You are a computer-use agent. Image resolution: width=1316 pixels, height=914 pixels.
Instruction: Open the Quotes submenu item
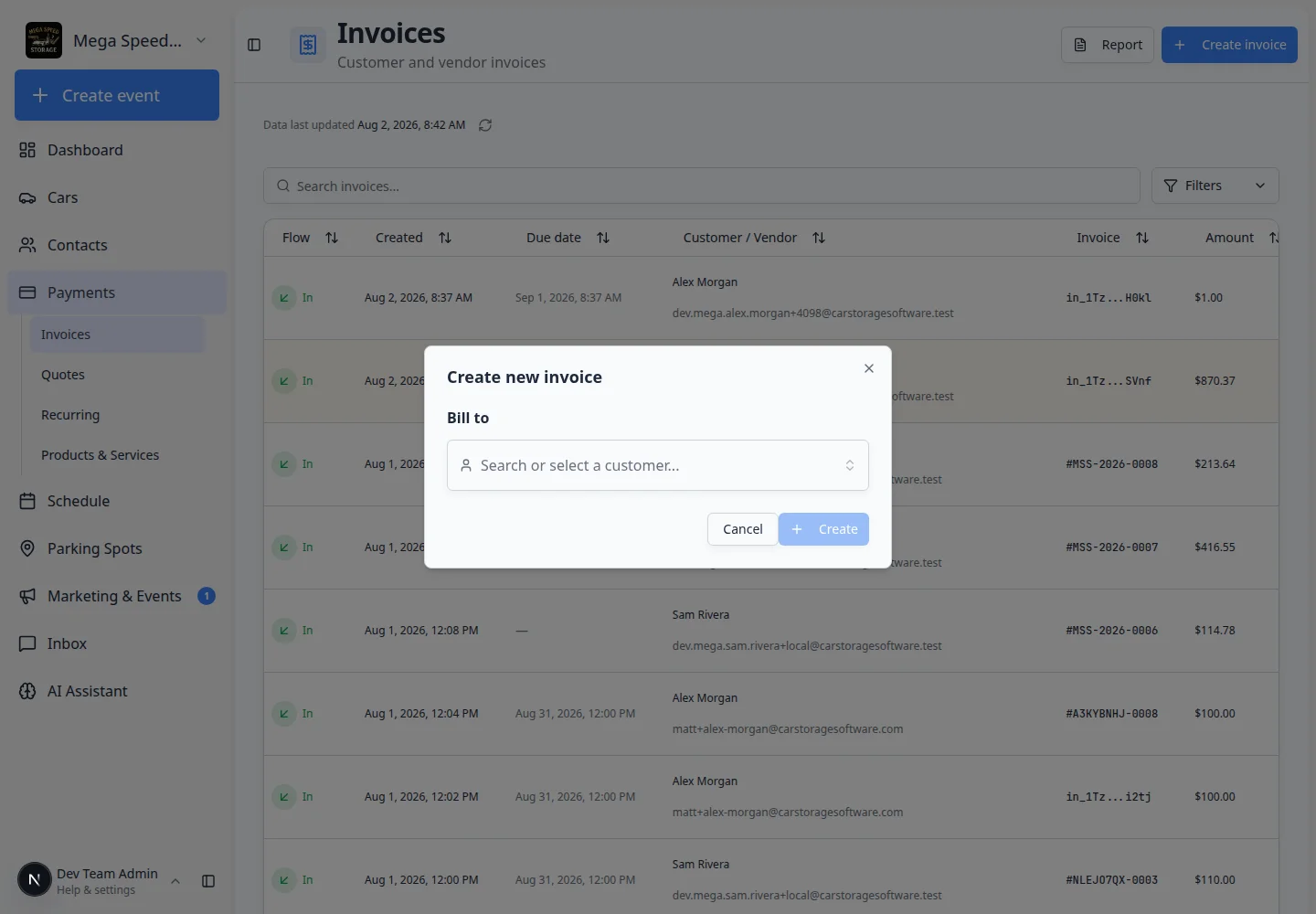(117, 375)
